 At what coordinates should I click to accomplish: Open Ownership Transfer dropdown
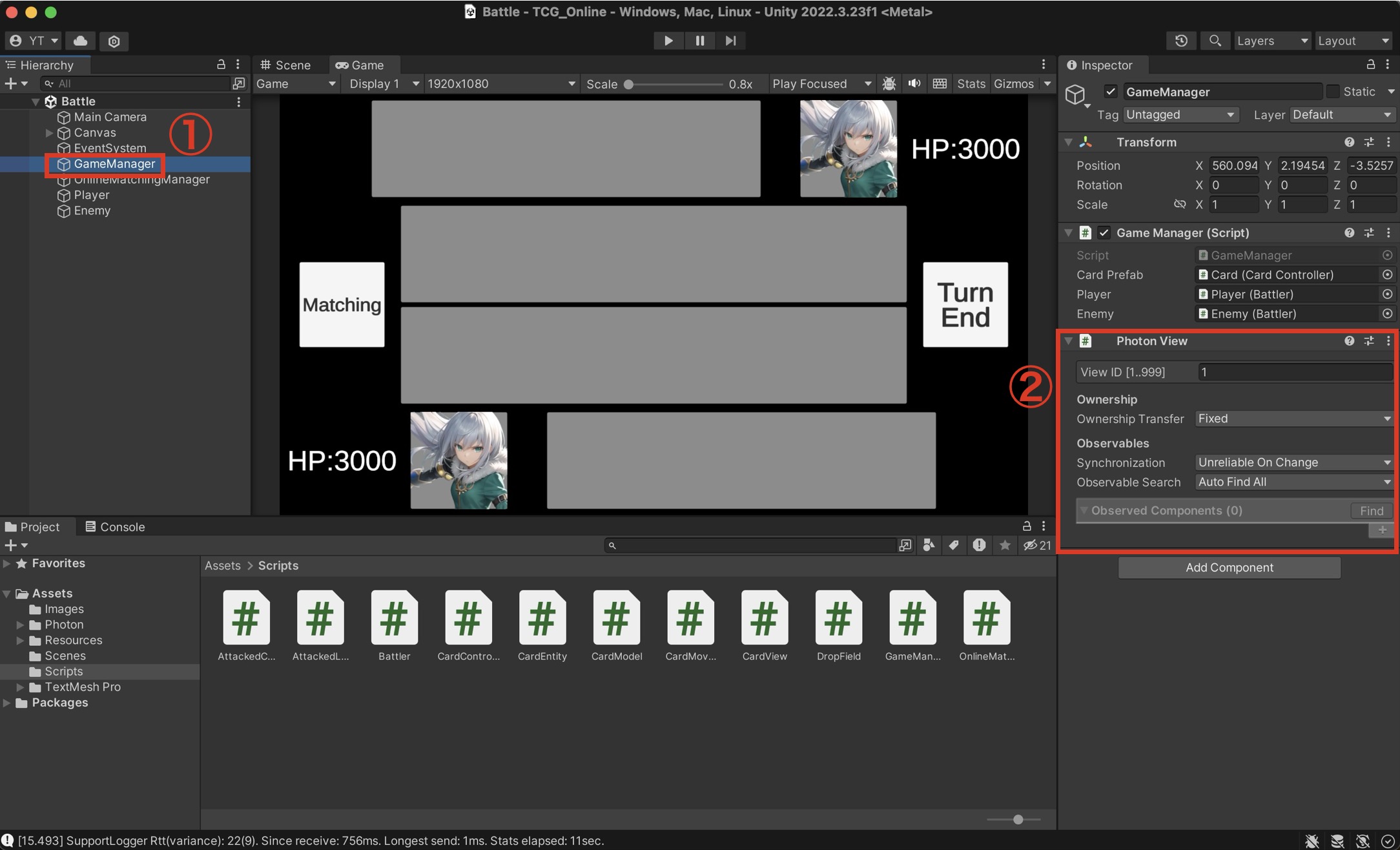[1293, 419]
